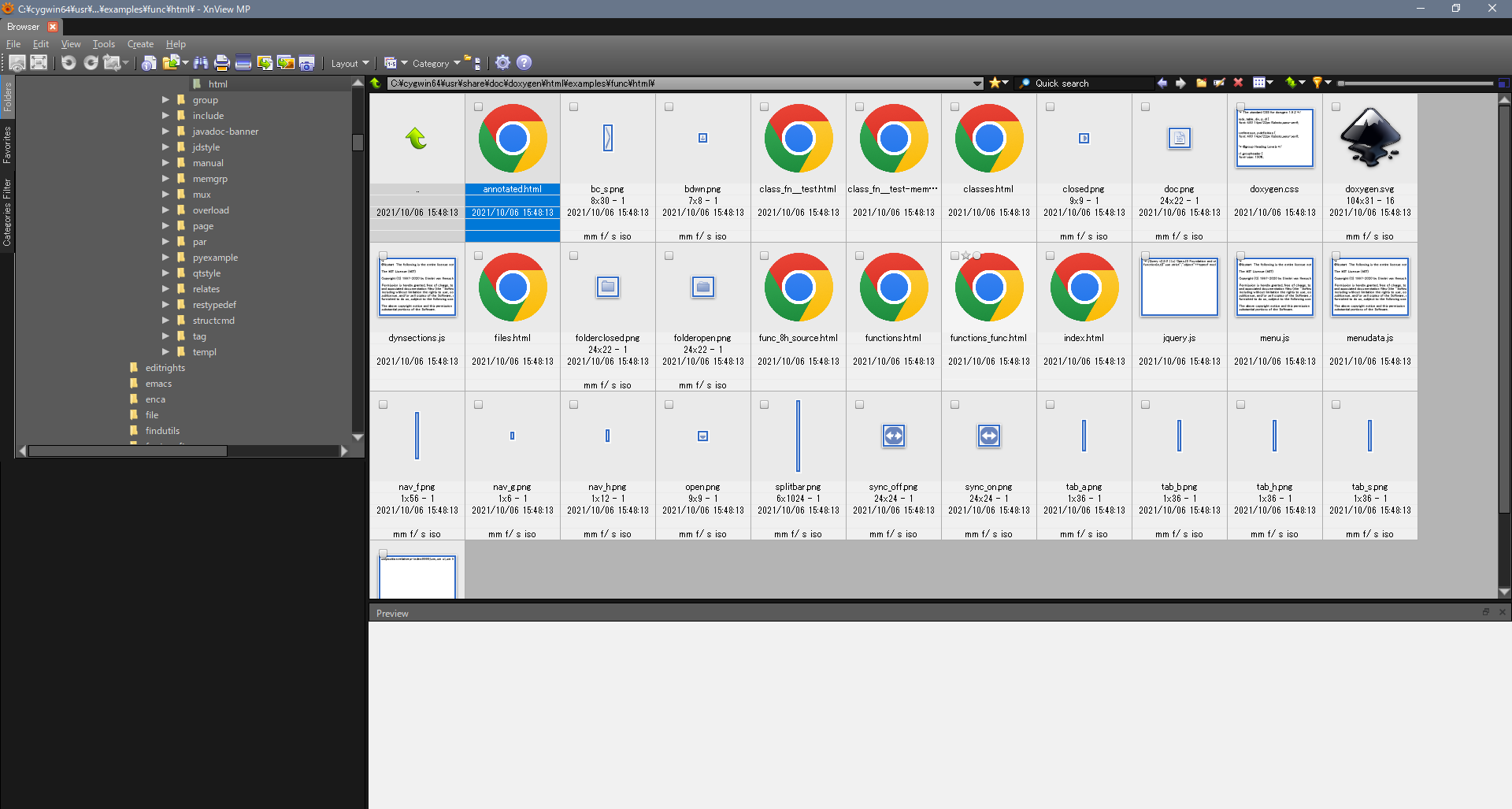Create a new folder with folder icon
1512x809 pixels.
pyautogui.click(x=1201, y=83)
